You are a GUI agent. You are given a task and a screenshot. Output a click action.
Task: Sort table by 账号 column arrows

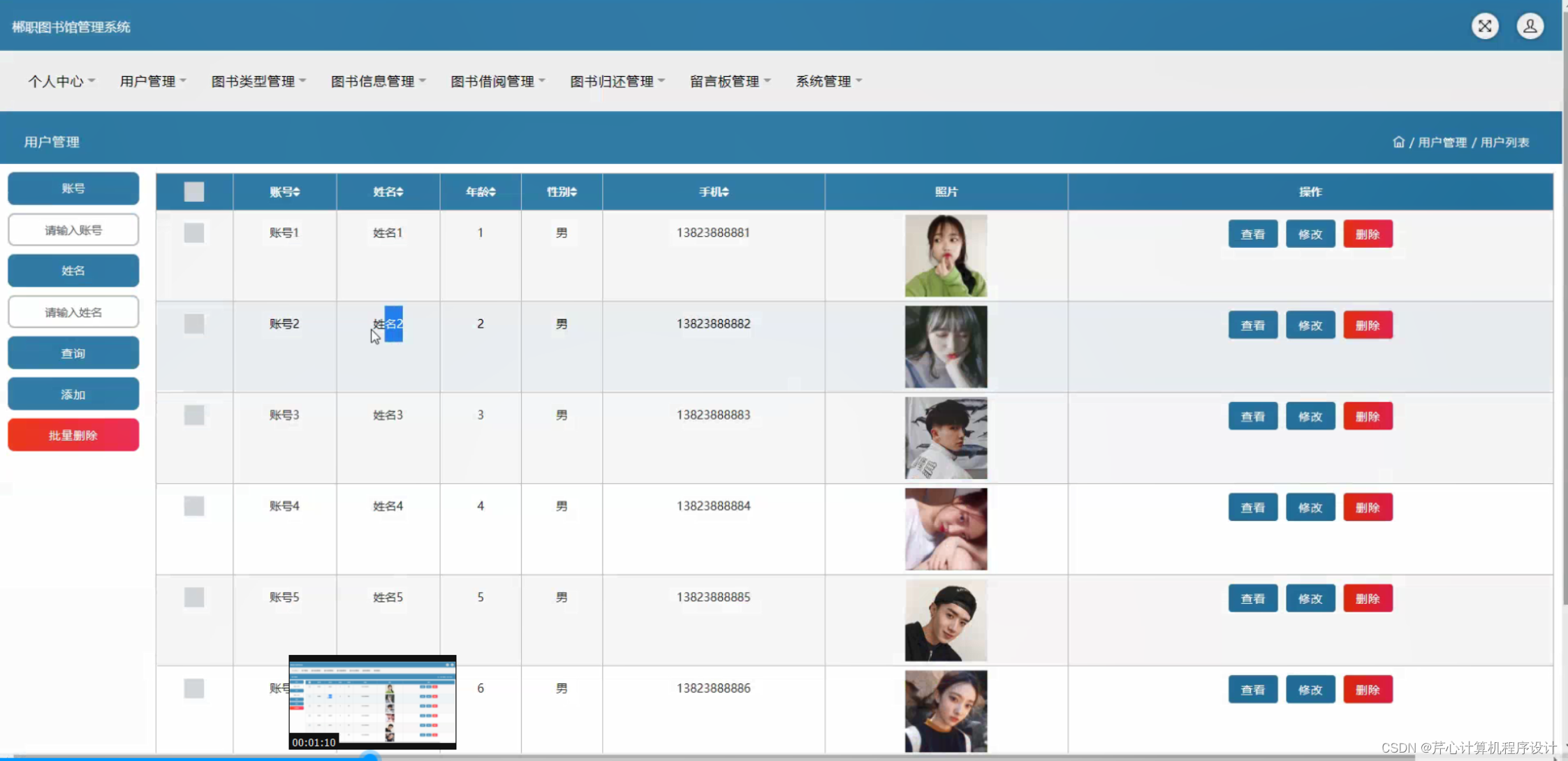click(297, 192)
